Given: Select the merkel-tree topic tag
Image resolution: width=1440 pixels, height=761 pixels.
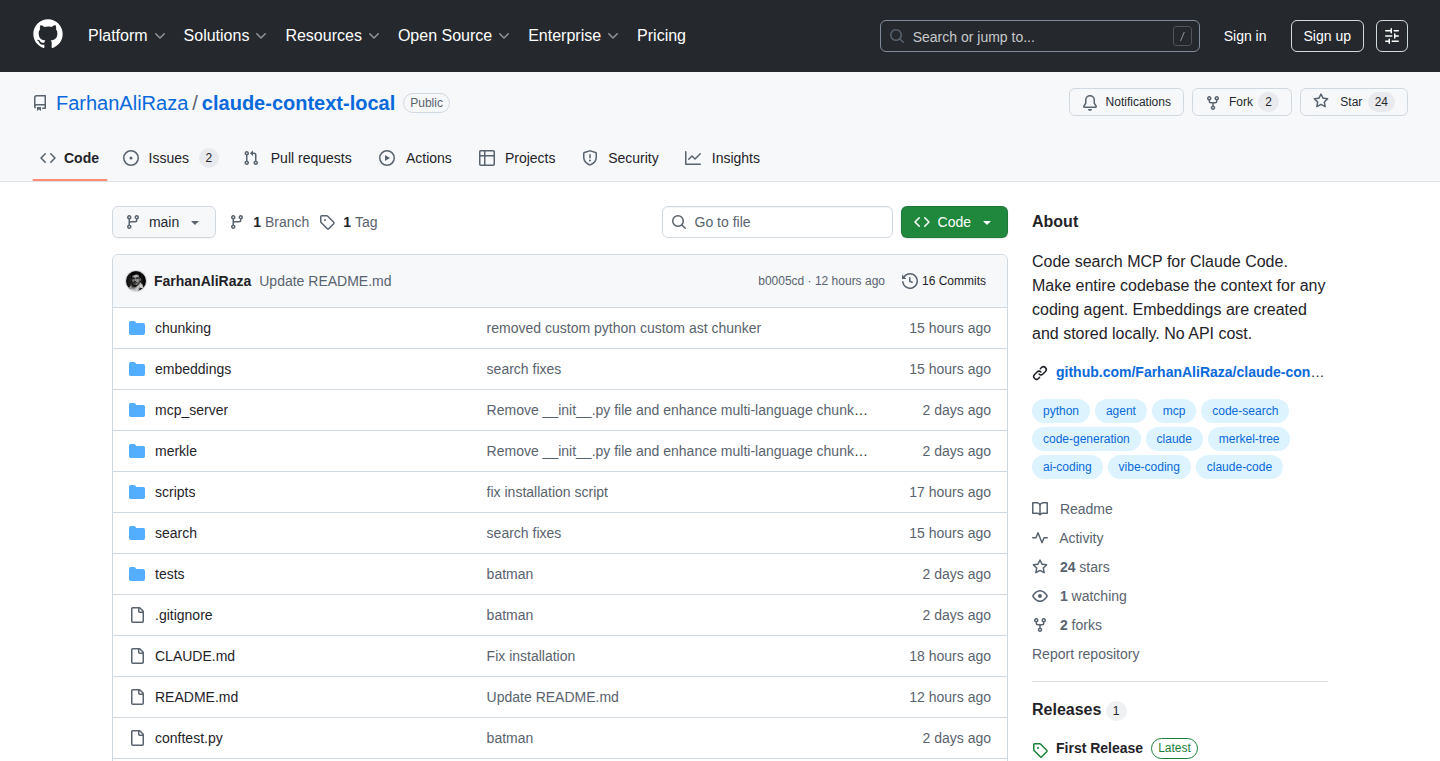Looking at the screenshot, I should pyautogui.click(x=1249, y=439).
